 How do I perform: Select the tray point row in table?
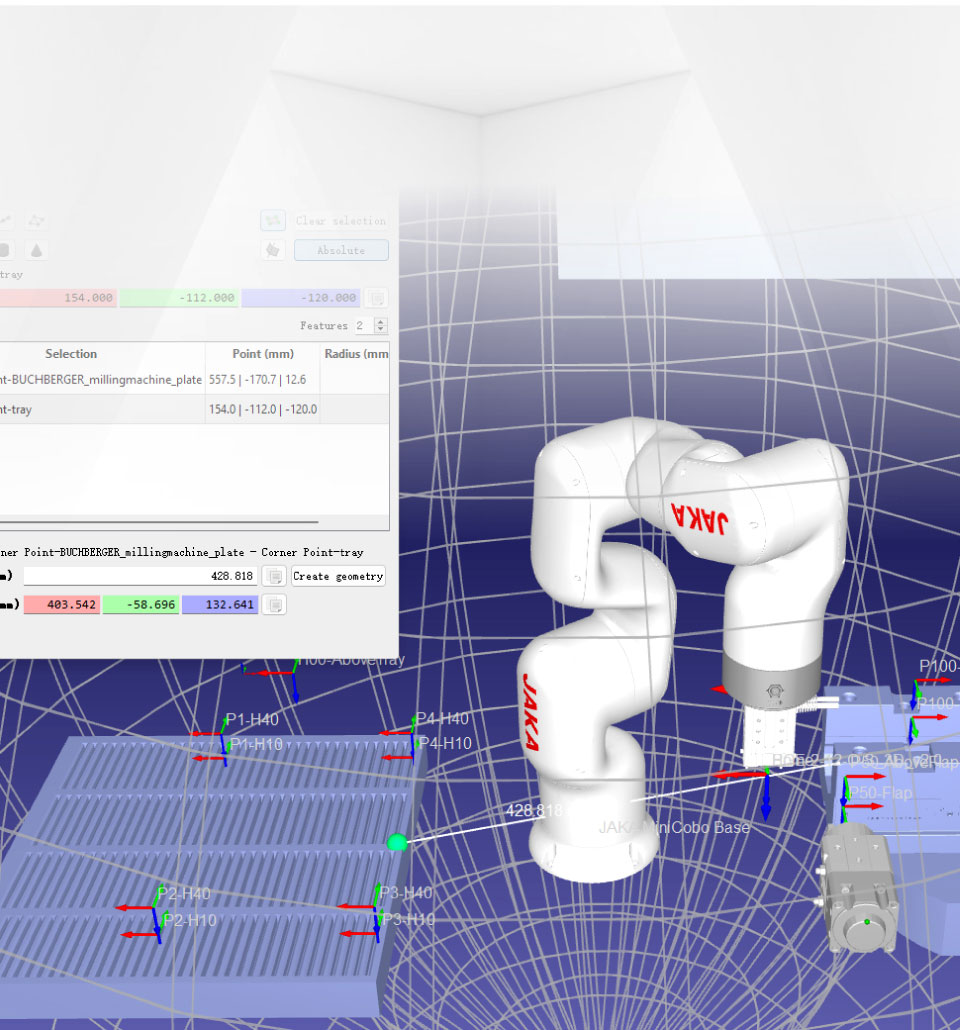coord(100,409)
